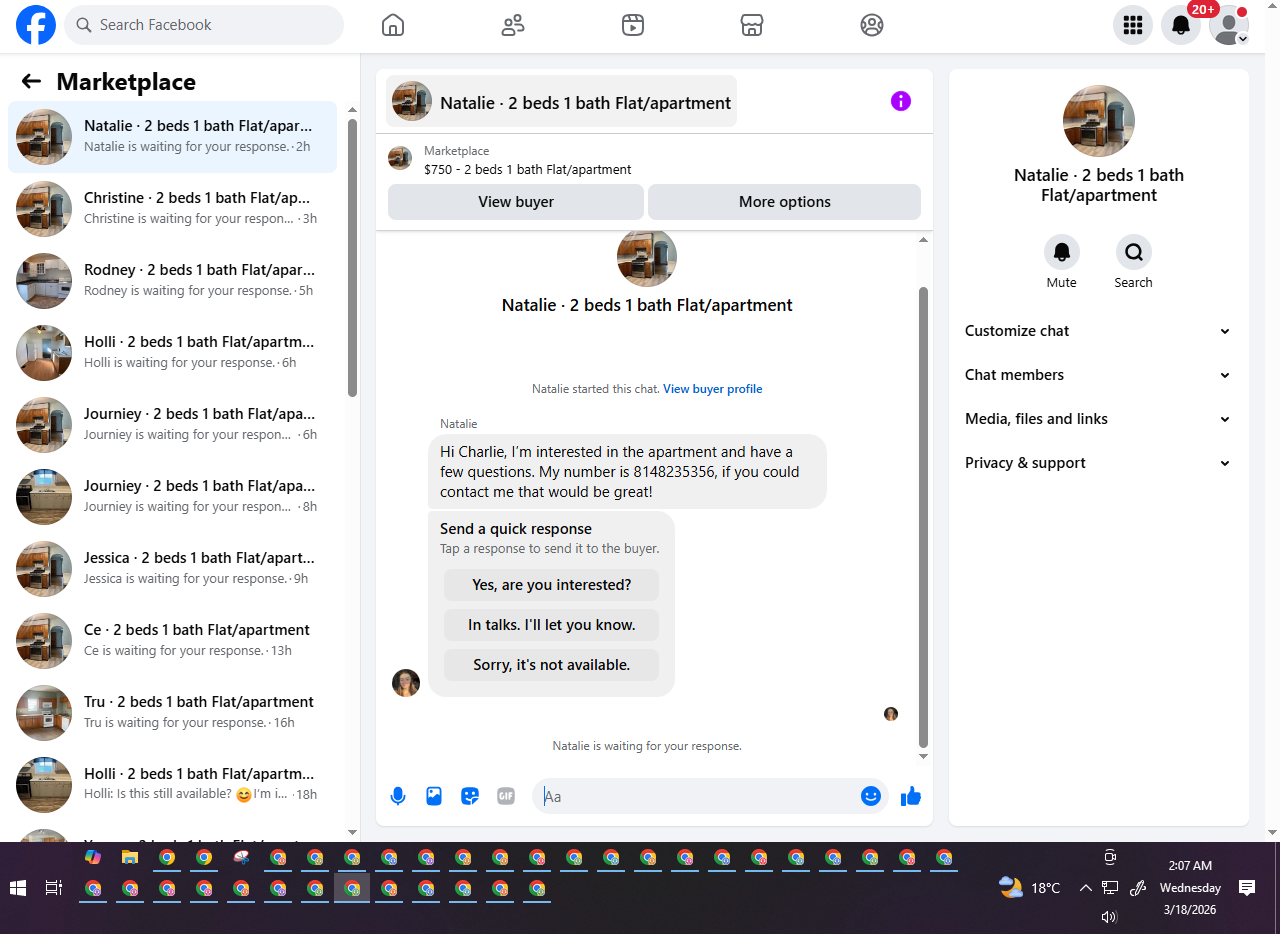Image resolution: width=1280 pixels, height=934 pixels.
Task: Open the account profile dropdown
Action: click(x=1229, y=25)
